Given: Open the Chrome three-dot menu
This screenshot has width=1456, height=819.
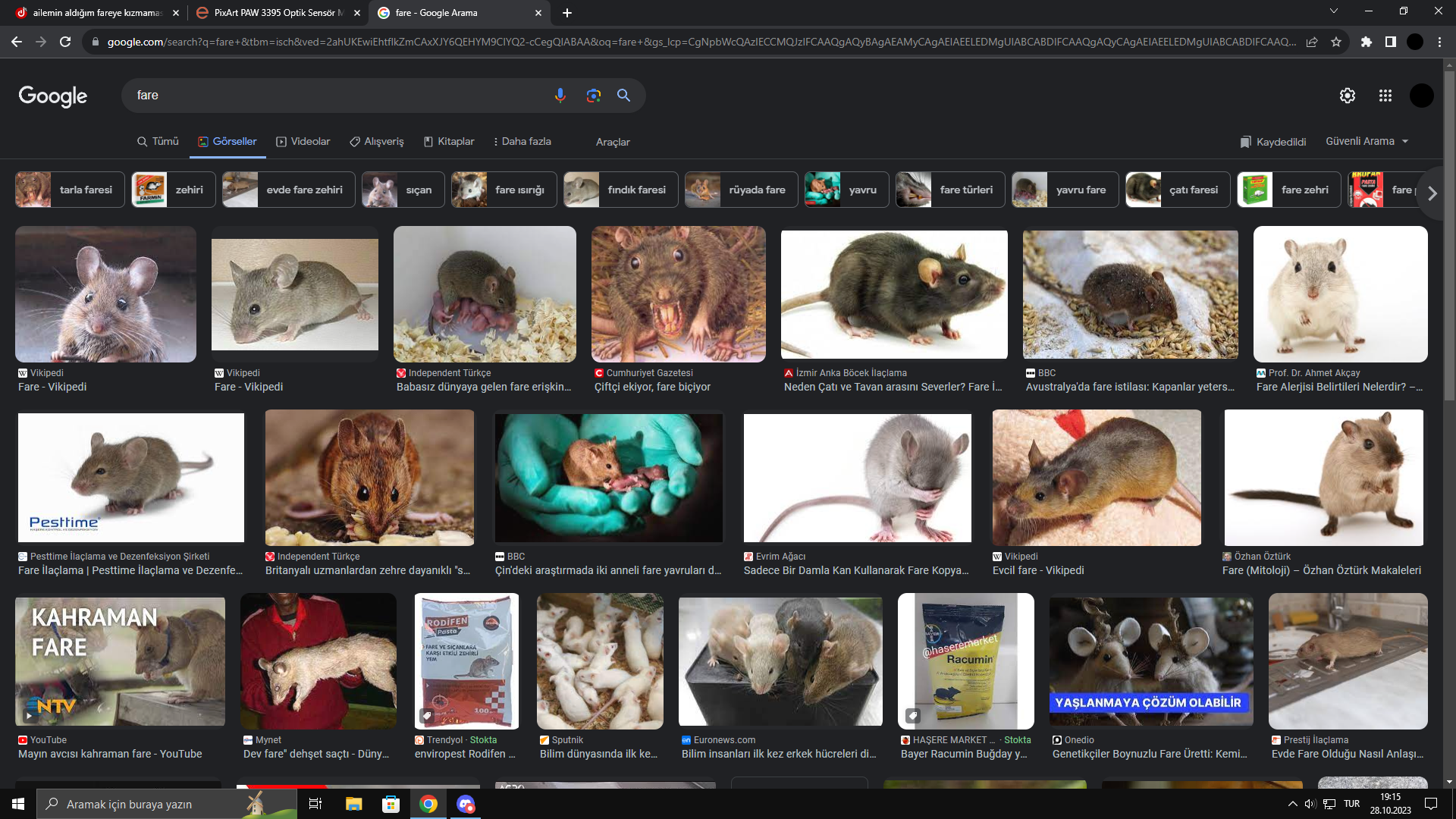Looking at the screenshot, I should click(1439, 42).
